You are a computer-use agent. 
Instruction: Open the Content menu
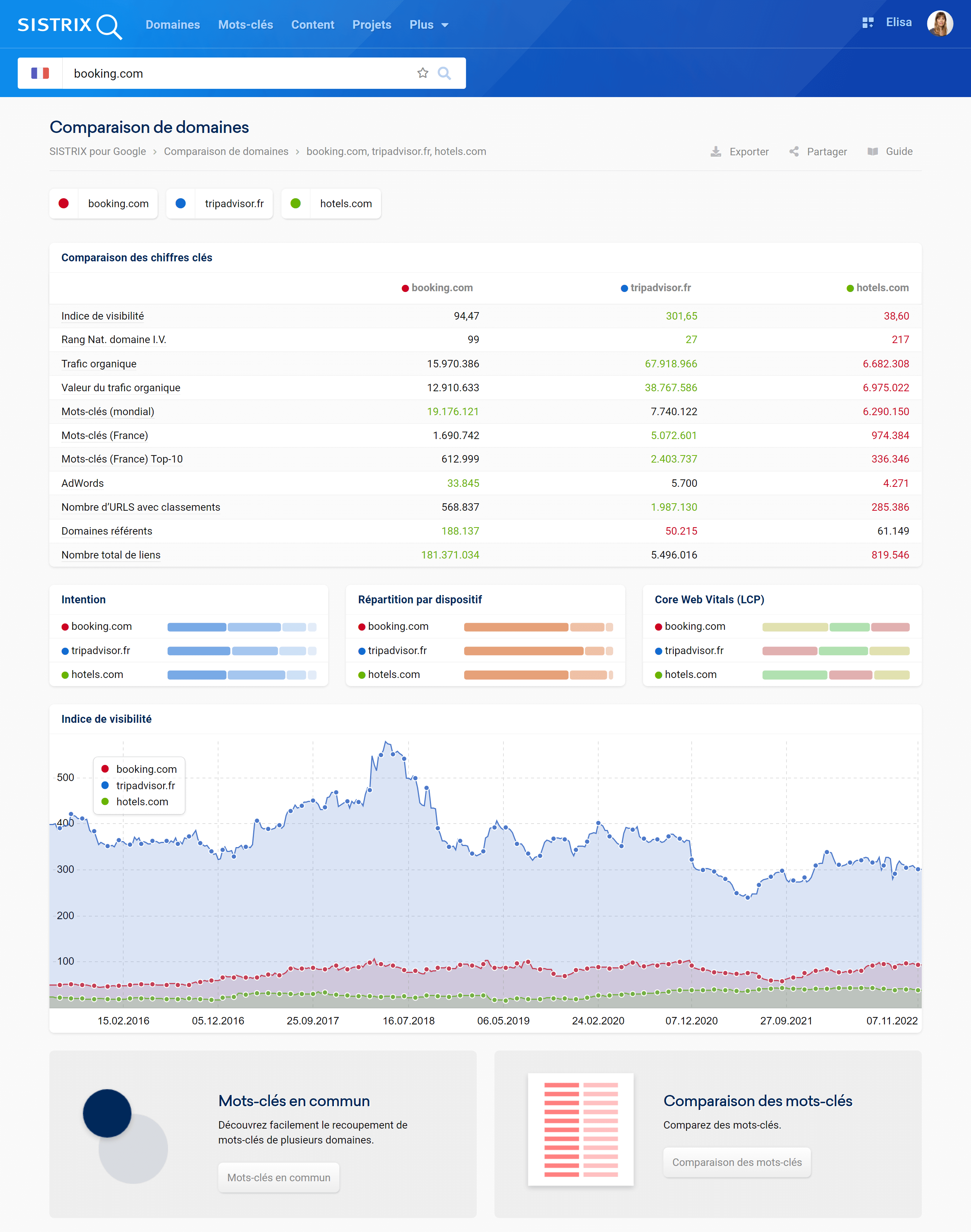click(313, 25)
